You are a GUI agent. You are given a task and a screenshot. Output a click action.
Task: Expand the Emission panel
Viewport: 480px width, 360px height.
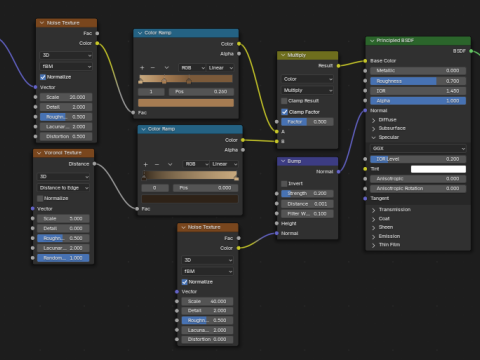tap(373, 237)
